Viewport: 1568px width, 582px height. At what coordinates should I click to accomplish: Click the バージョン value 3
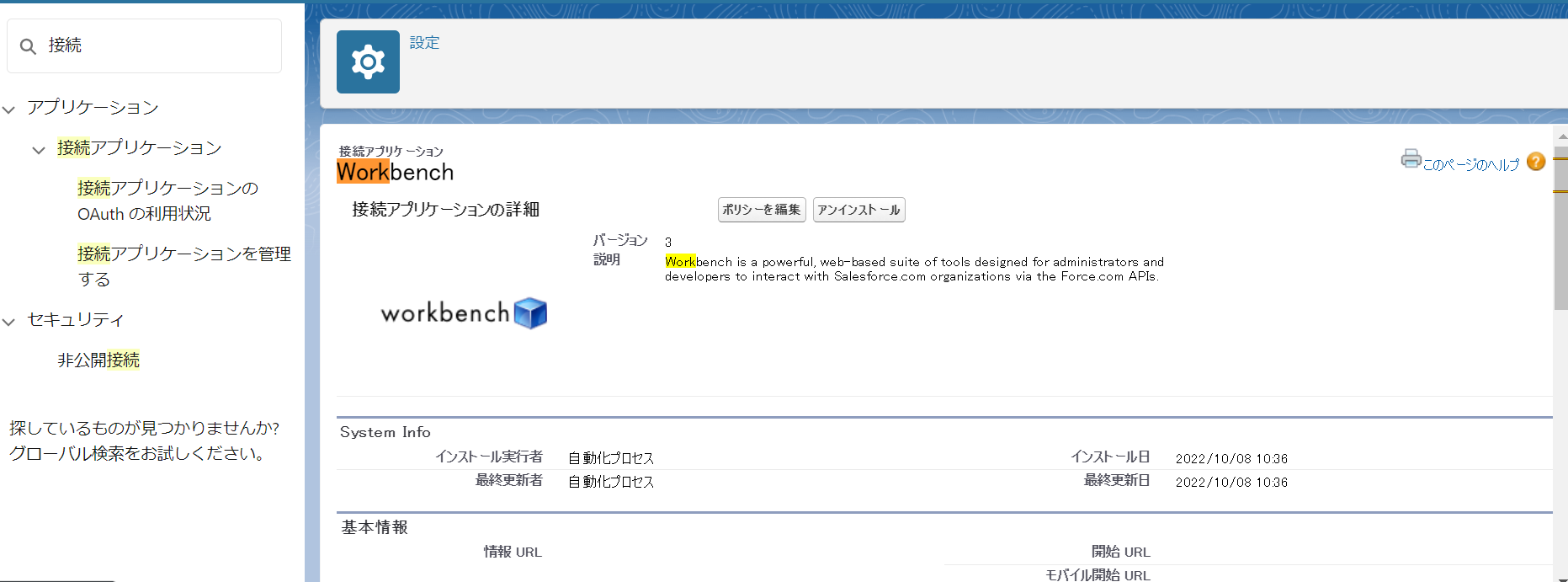click(x=668, y=242)
